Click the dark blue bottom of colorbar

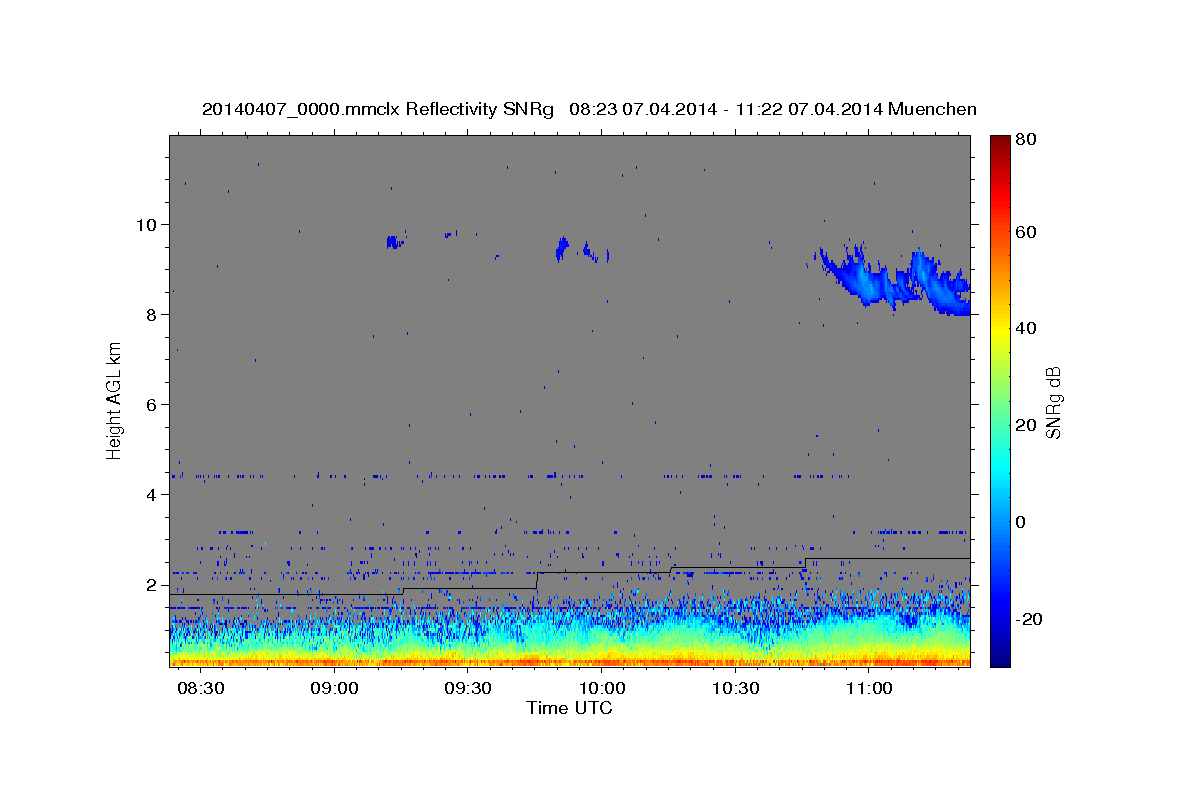999,655
